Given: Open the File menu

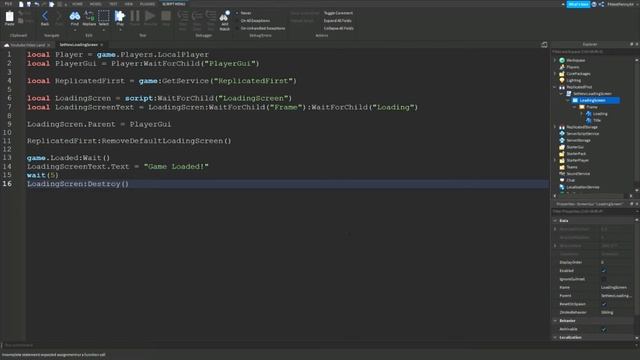Looking at the screenshot, I should coord(8,4).
